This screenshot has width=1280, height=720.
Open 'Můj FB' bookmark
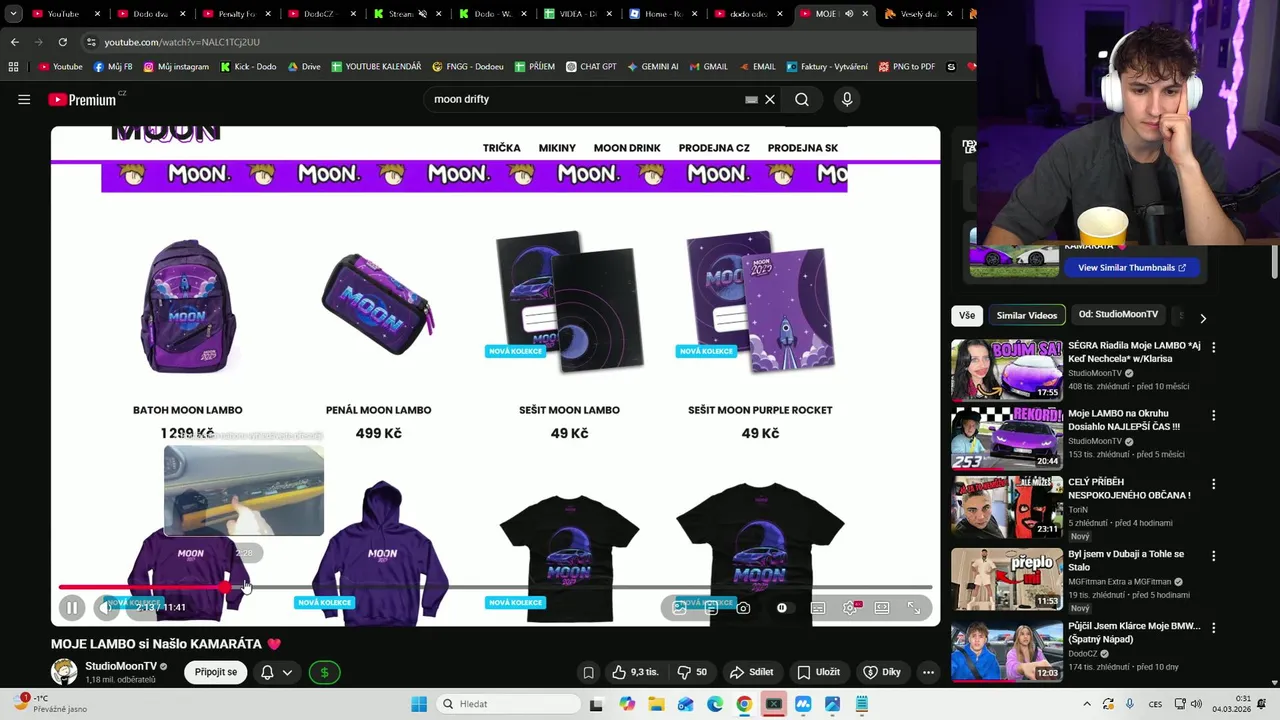pos(112,67)
